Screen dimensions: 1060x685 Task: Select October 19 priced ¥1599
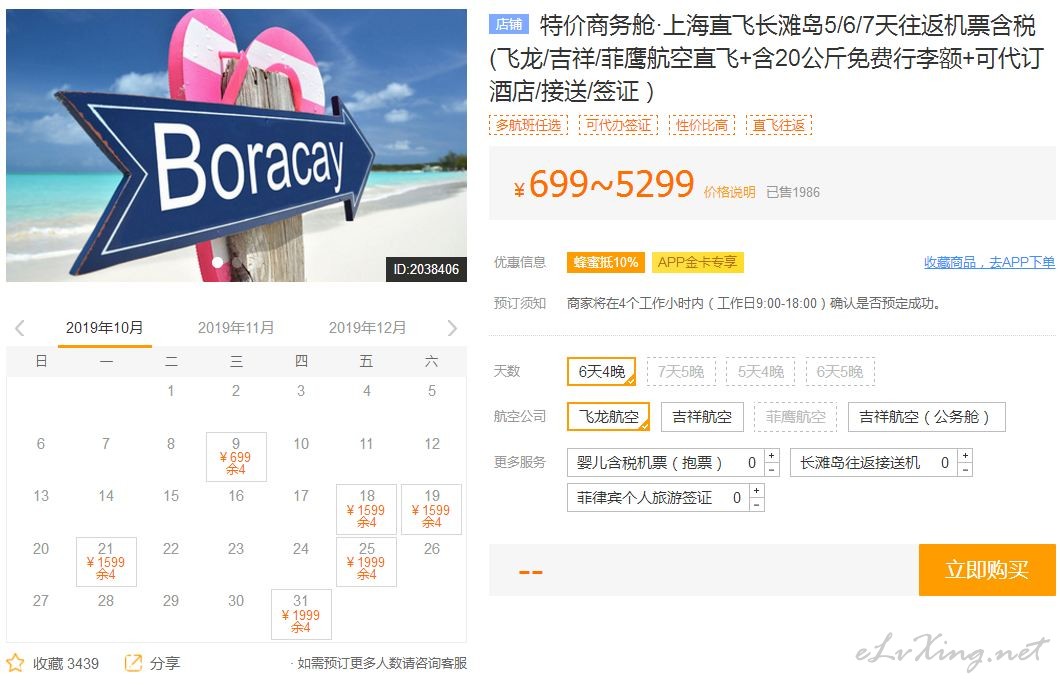tap(431, 509)
